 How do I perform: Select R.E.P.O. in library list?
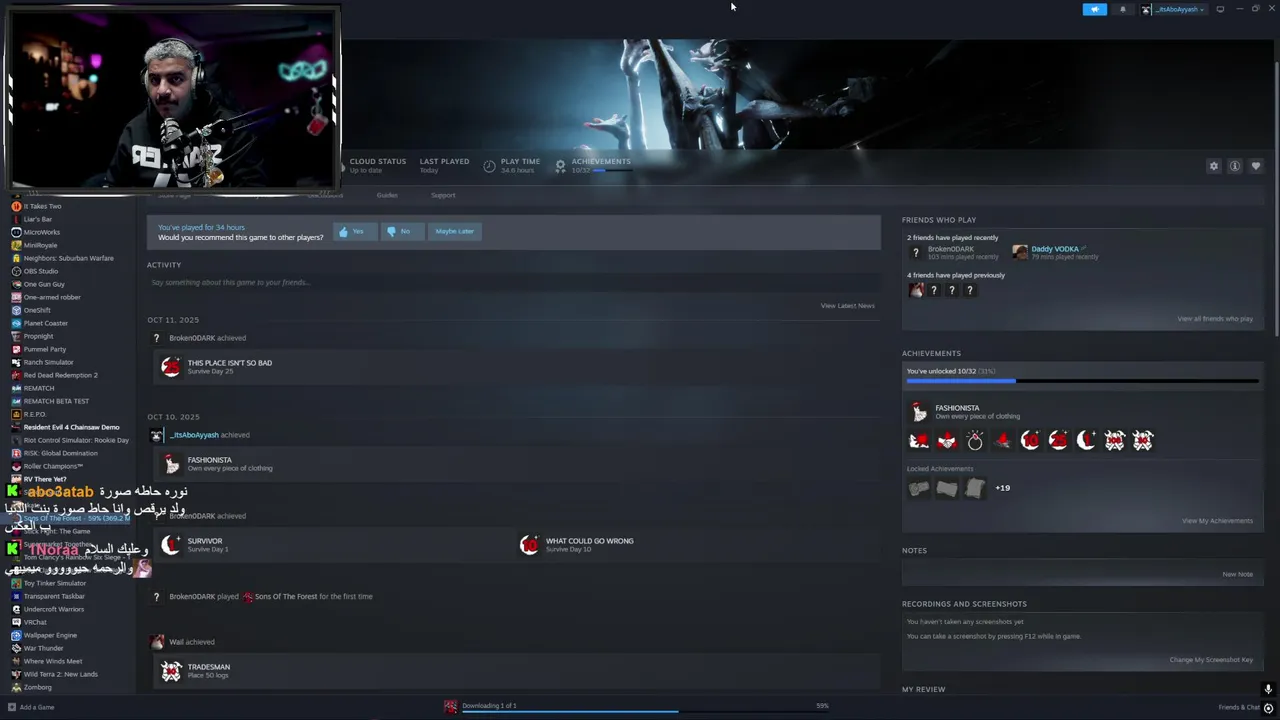[35, 414]
